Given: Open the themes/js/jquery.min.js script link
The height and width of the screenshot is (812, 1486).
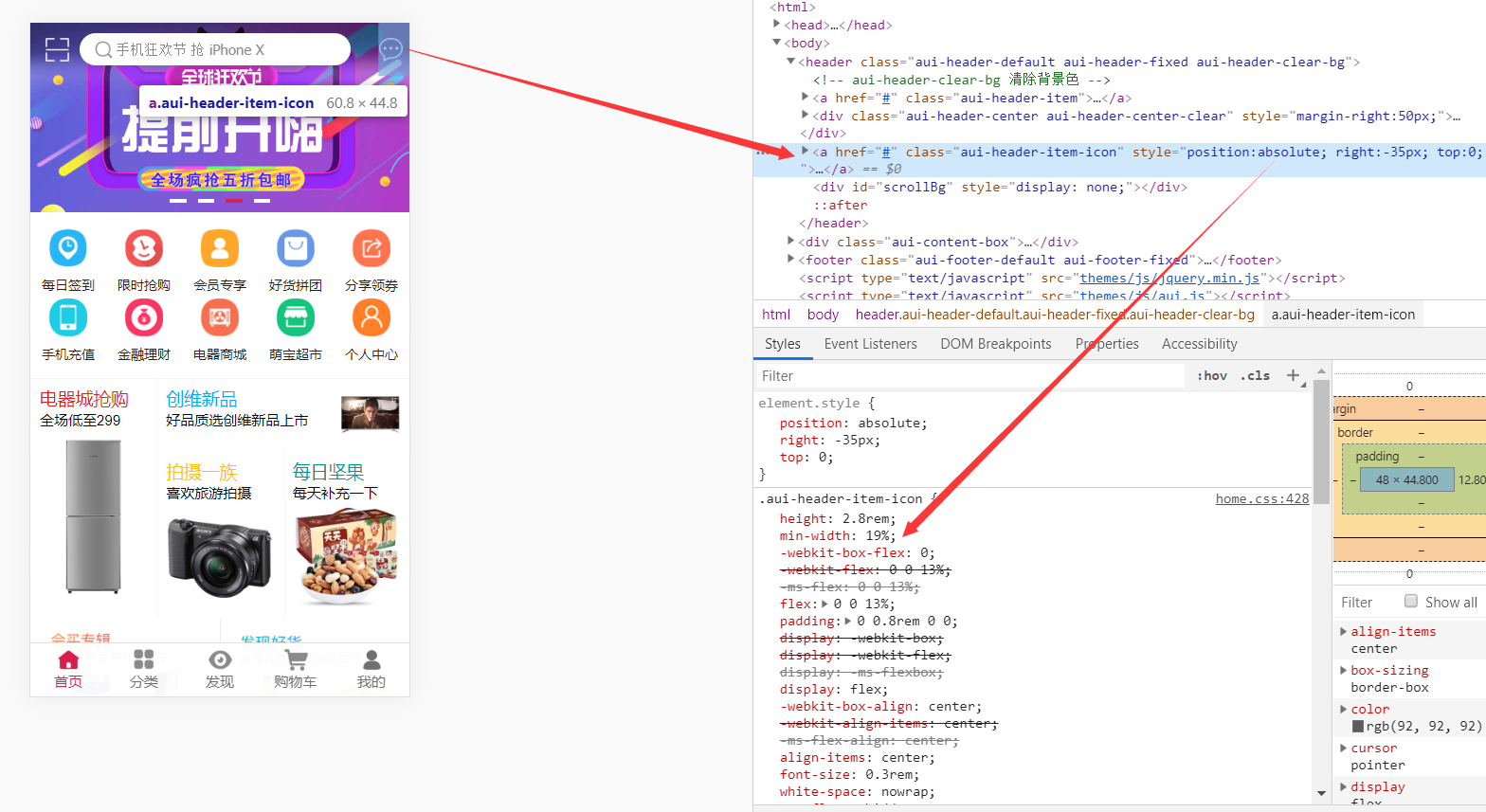Looking at the screenshot, I should click(x=1169, y=278).
